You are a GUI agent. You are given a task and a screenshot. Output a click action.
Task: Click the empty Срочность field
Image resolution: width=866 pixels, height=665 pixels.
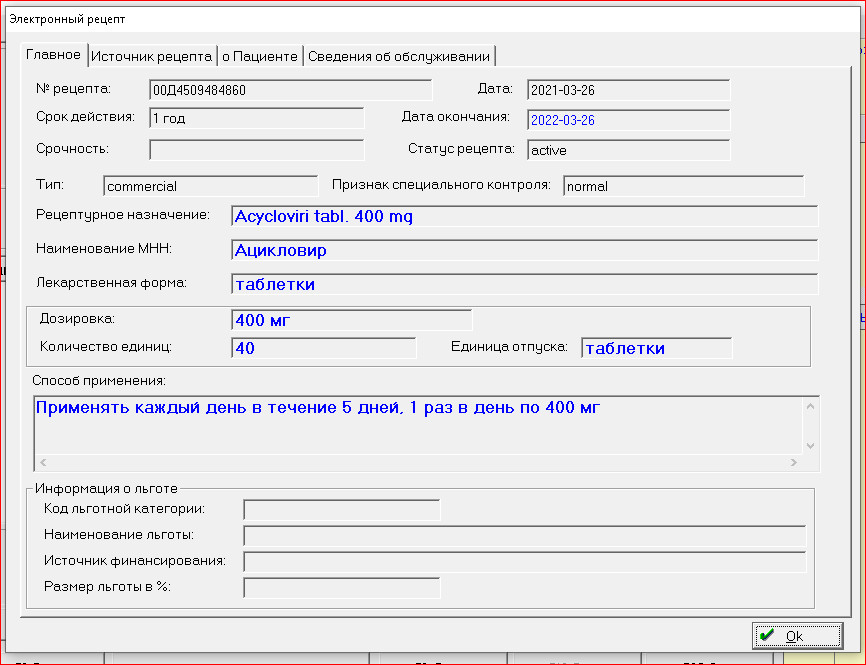pos(256,150)
